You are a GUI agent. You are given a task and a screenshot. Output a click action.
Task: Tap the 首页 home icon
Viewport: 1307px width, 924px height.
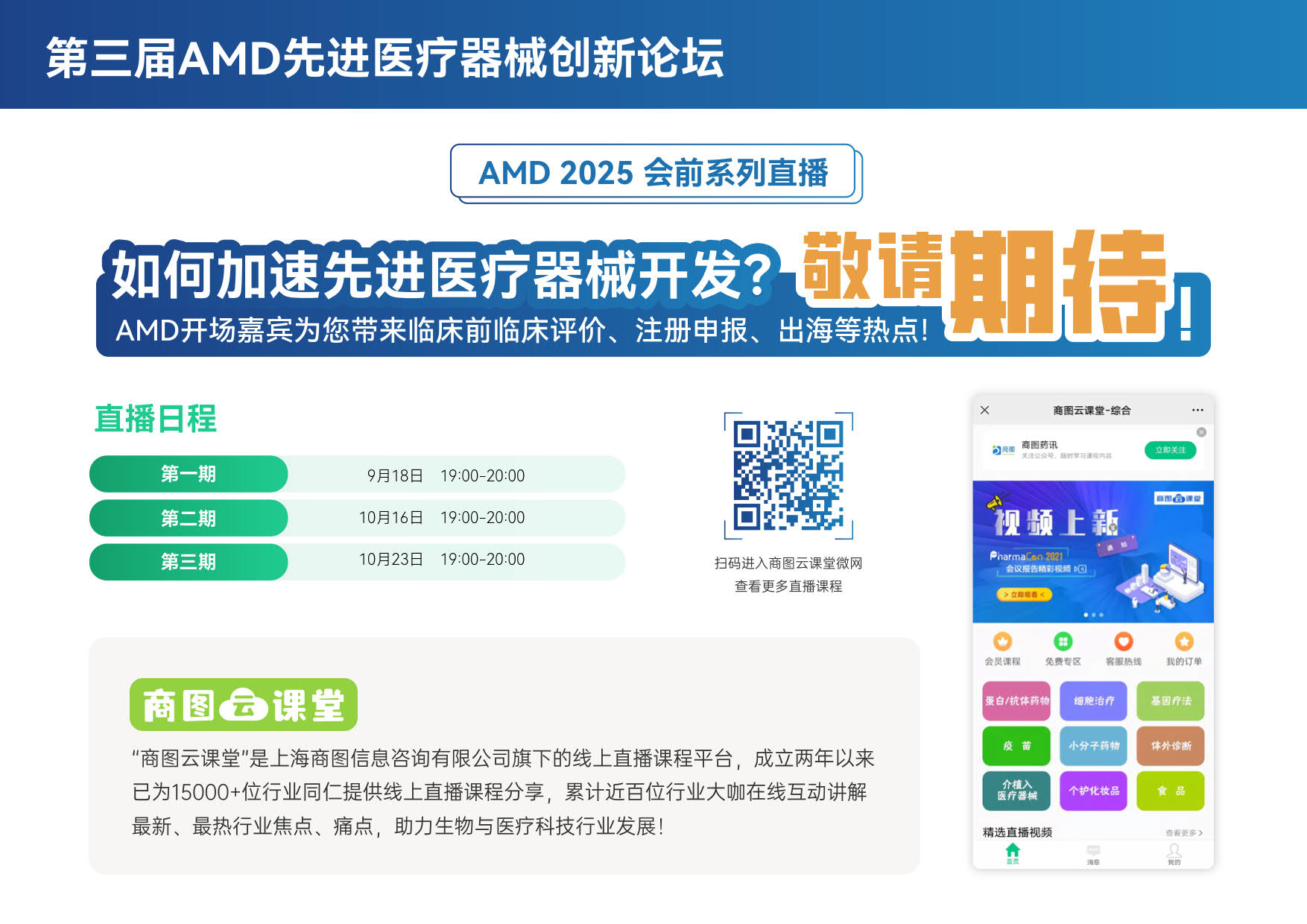tap(1013, 852)
